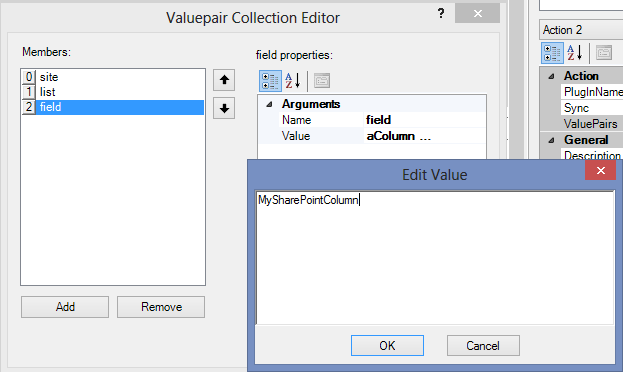The height and width of the screenshot is (372, 623).
Task: Add a new valuepair member
Action: tap(65, 307)
